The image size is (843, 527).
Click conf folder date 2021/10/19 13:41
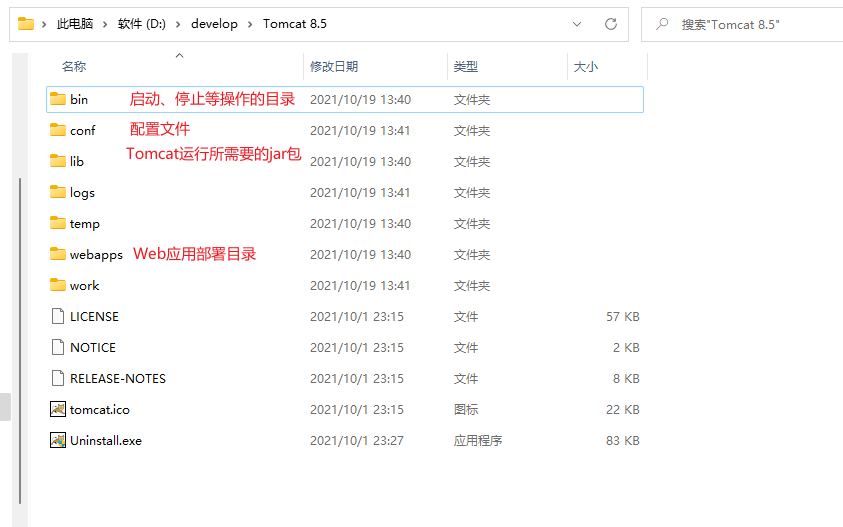point(360,131)
